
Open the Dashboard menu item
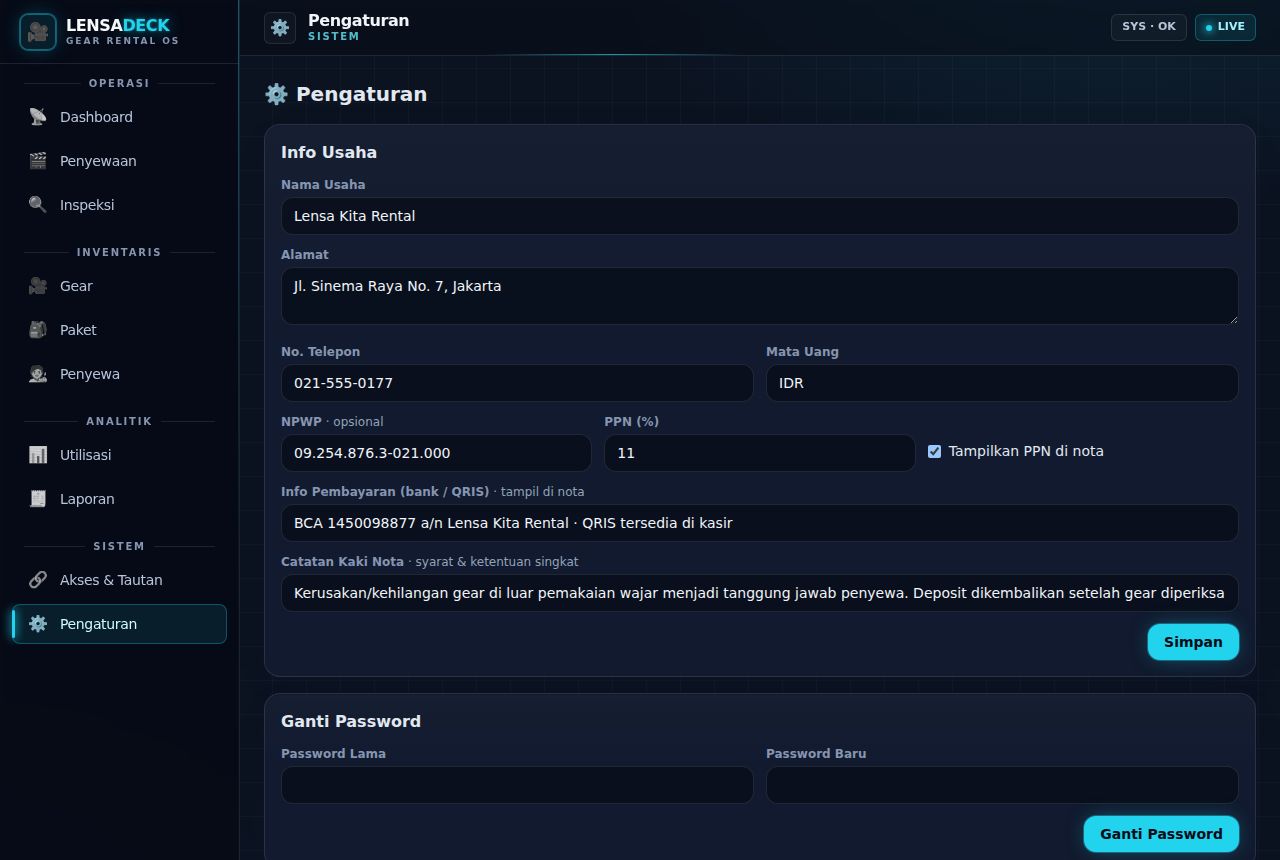click(x=119, y=117)
